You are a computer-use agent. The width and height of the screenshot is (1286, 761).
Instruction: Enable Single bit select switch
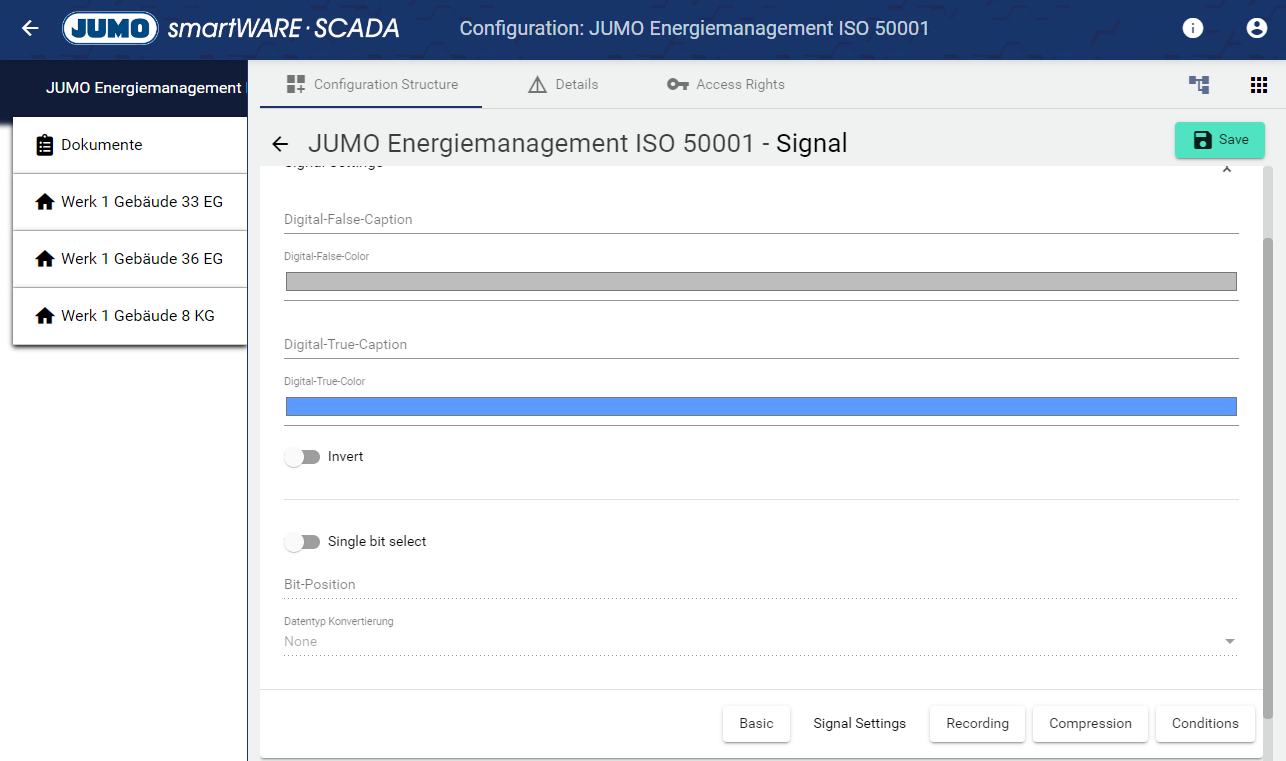[302, 542]
